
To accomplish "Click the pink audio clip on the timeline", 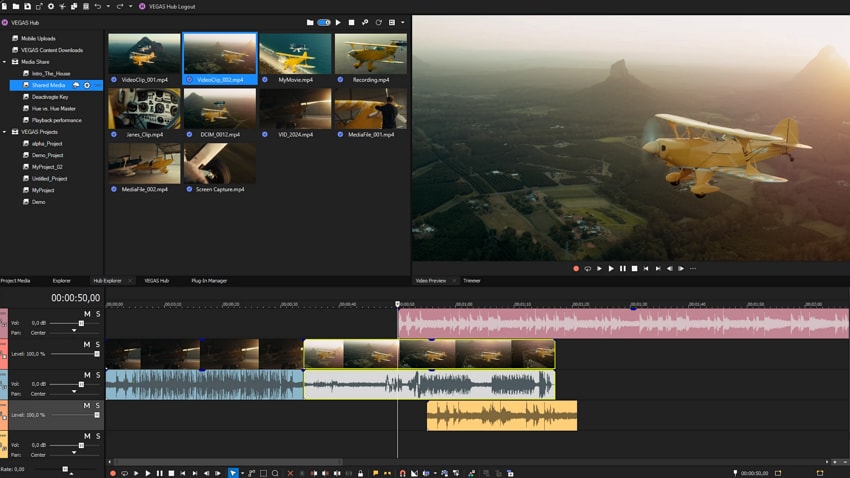I will (623, 324).
